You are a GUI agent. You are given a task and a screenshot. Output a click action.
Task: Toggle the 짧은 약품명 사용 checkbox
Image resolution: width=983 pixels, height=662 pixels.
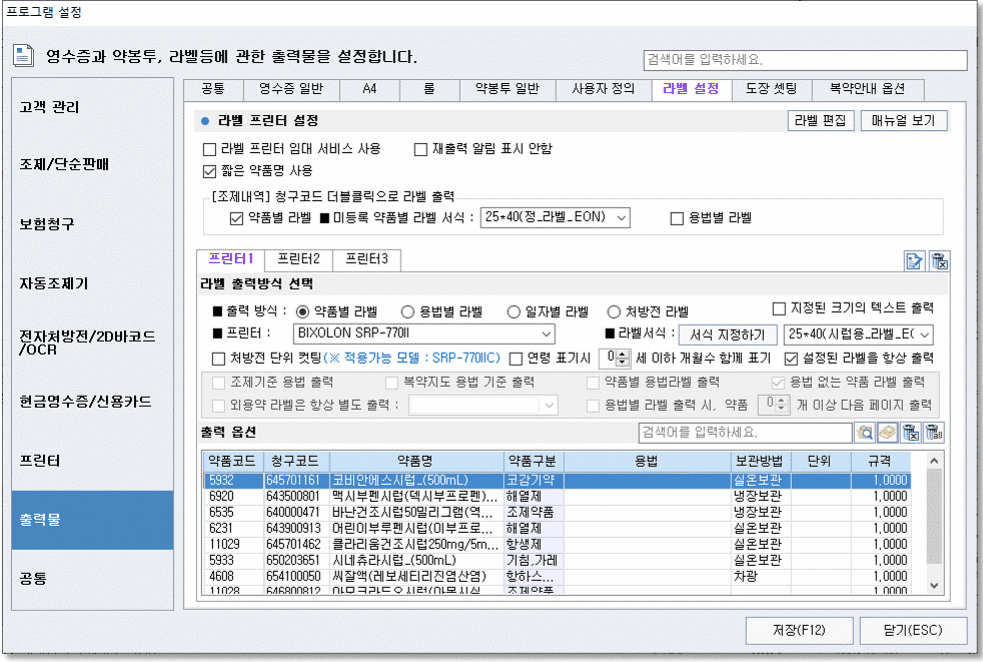pos(210,171)
